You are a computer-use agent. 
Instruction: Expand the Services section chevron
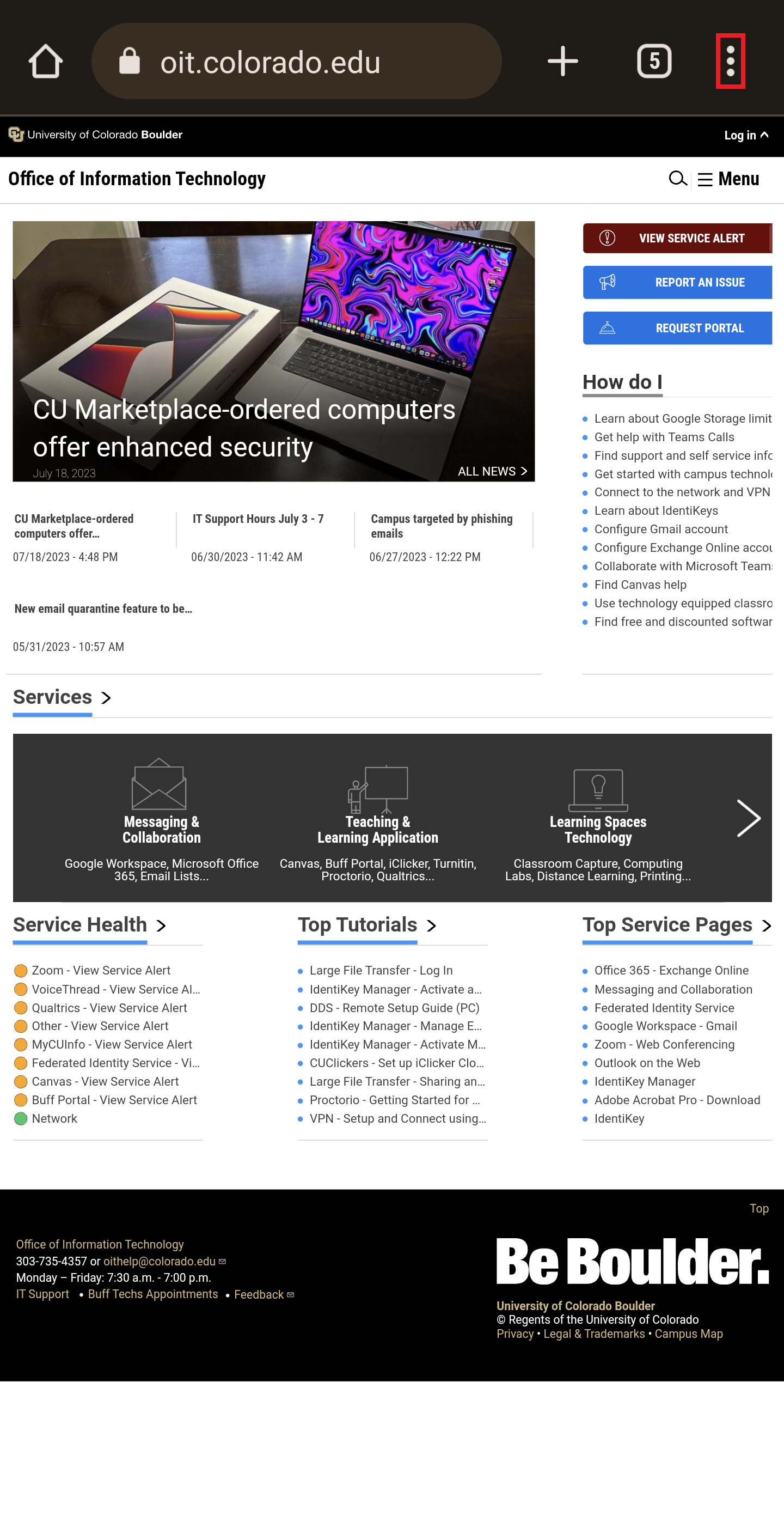[106, 697]
